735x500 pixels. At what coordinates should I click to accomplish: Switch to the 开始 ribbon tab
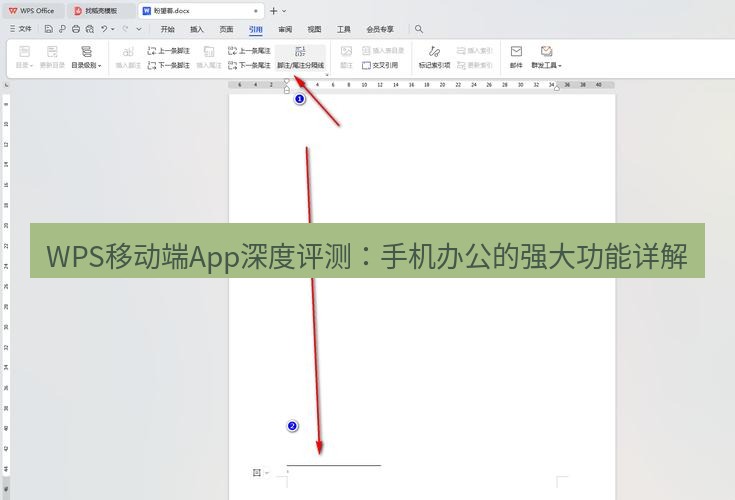point(167,29)
